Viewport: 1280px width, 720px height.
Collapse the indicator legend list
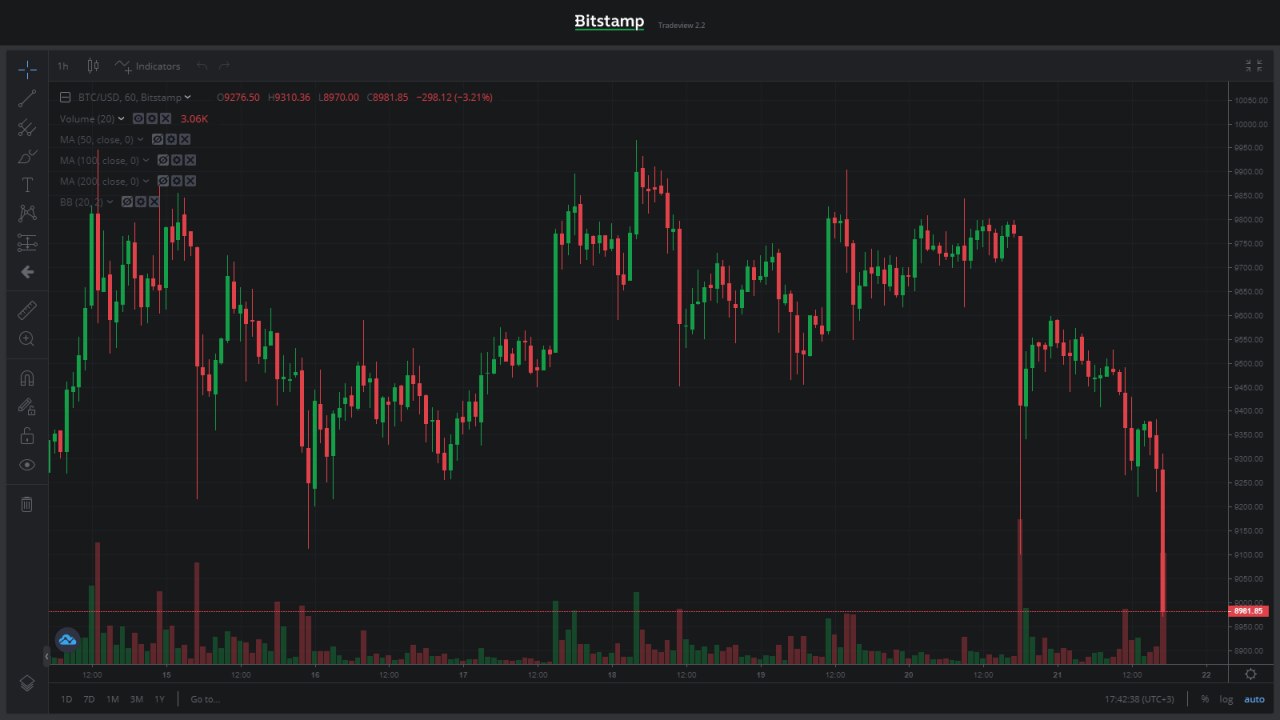pos(65,97)
